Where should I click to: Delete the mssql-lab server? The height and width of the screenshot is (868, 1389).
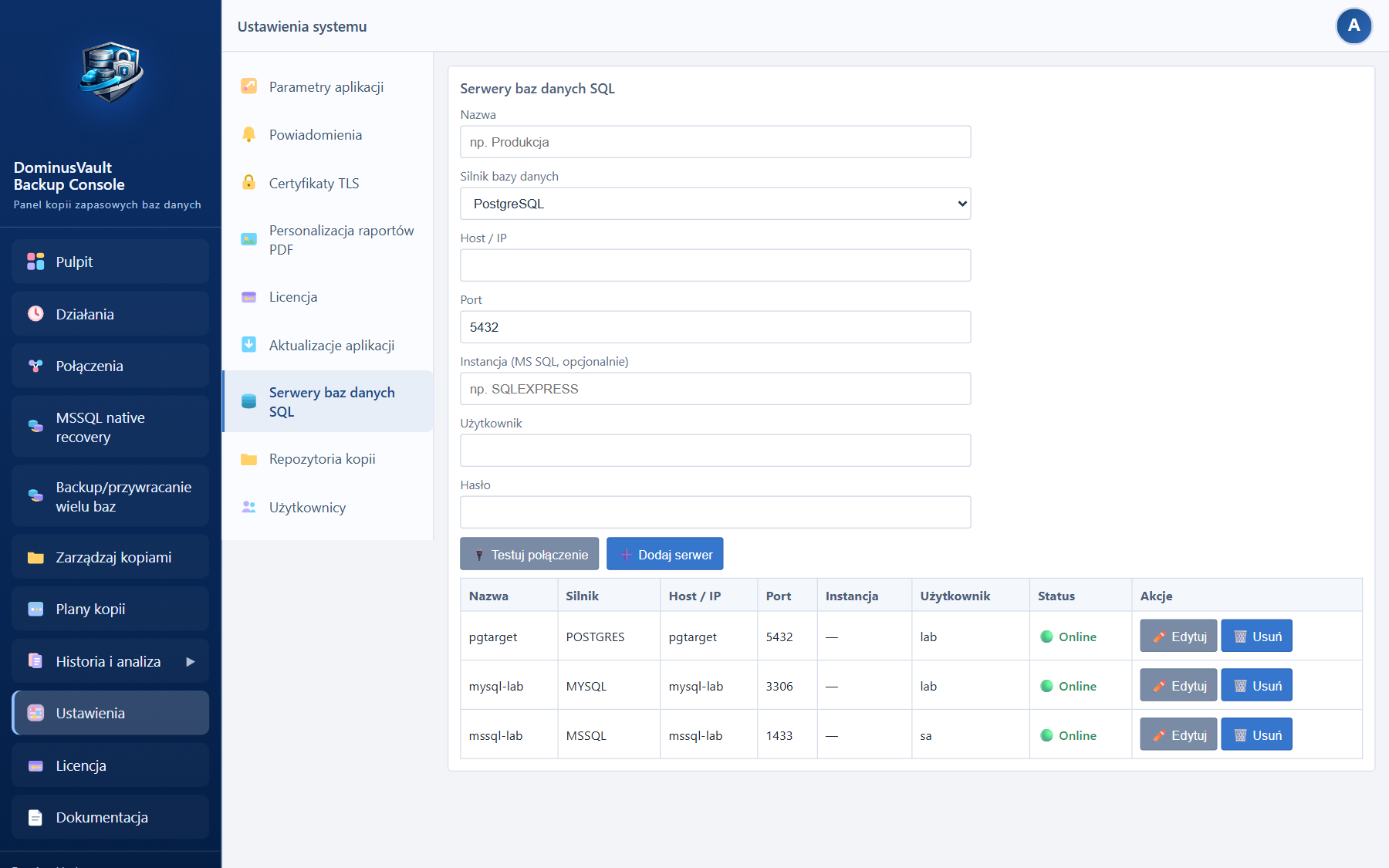click(x=1256, y=735)
